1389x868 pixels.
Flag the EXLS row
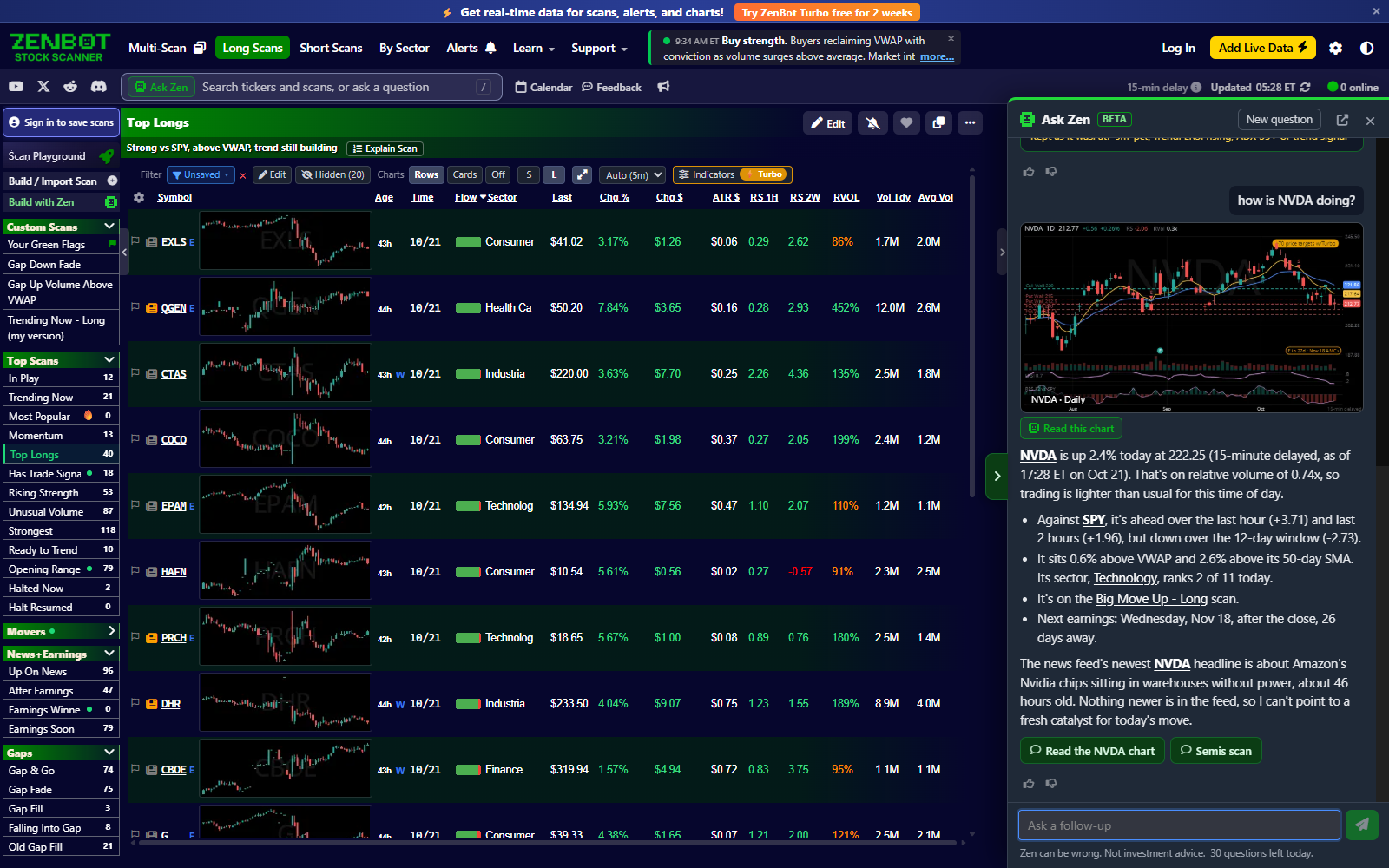(x=135, y=241)
